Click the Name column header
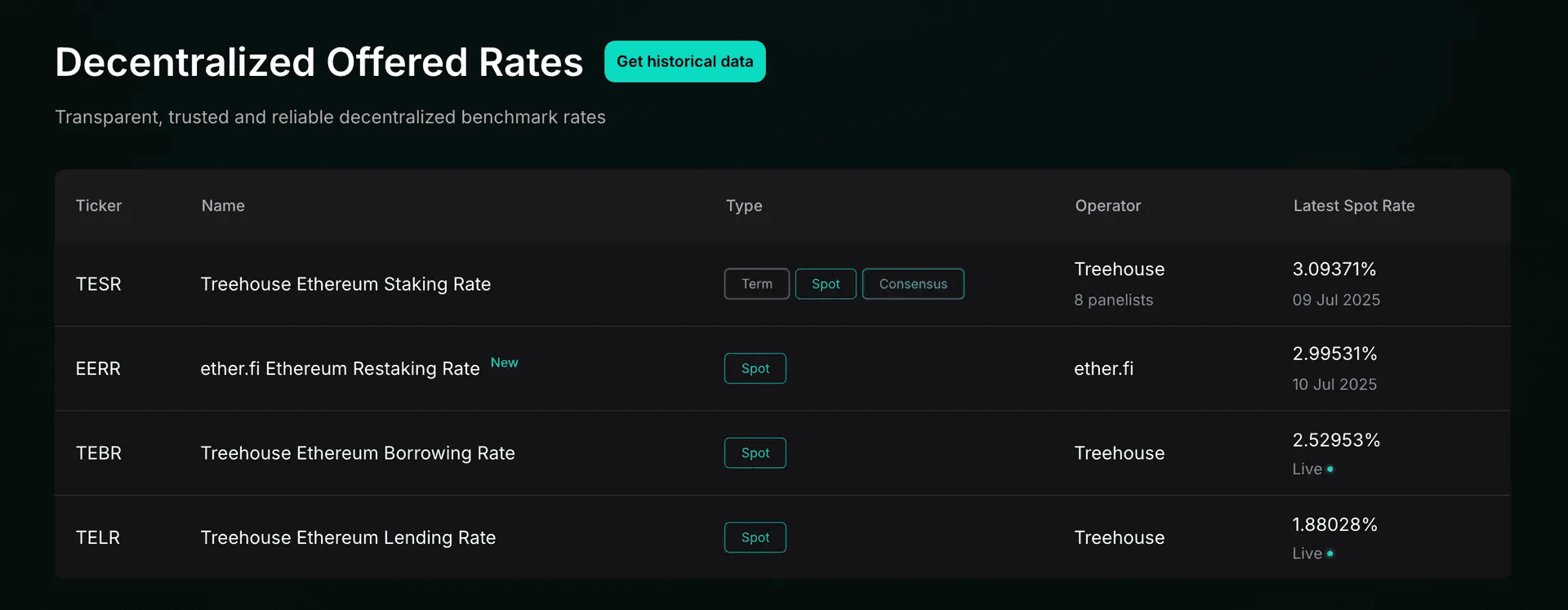This screenshot has width=1568, height=610. 223,206
